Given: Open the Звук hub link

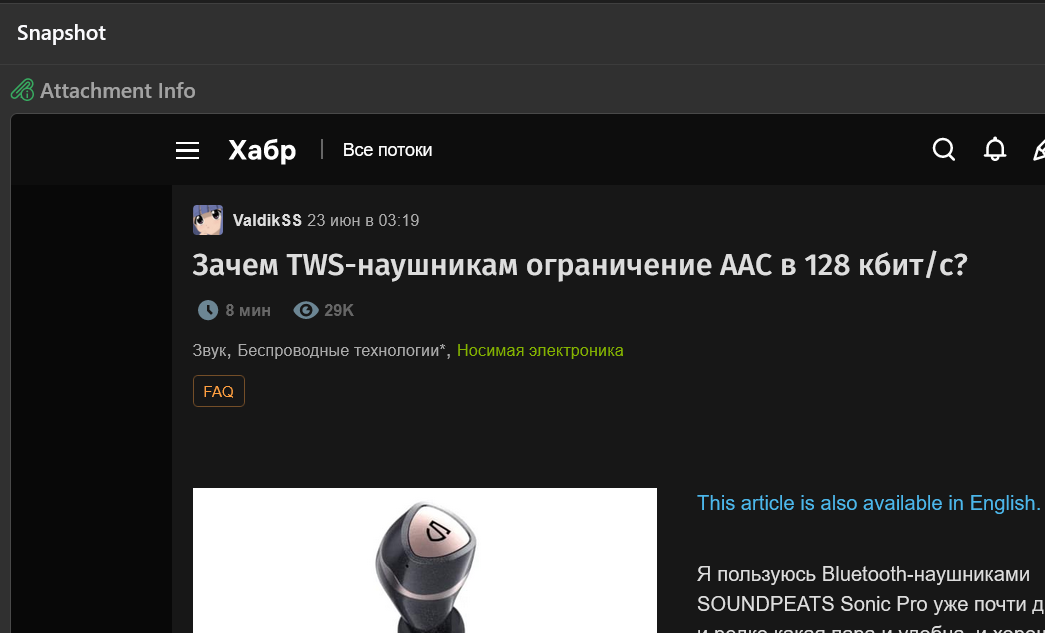Looking at the screenshot, I should pos(209,350).
